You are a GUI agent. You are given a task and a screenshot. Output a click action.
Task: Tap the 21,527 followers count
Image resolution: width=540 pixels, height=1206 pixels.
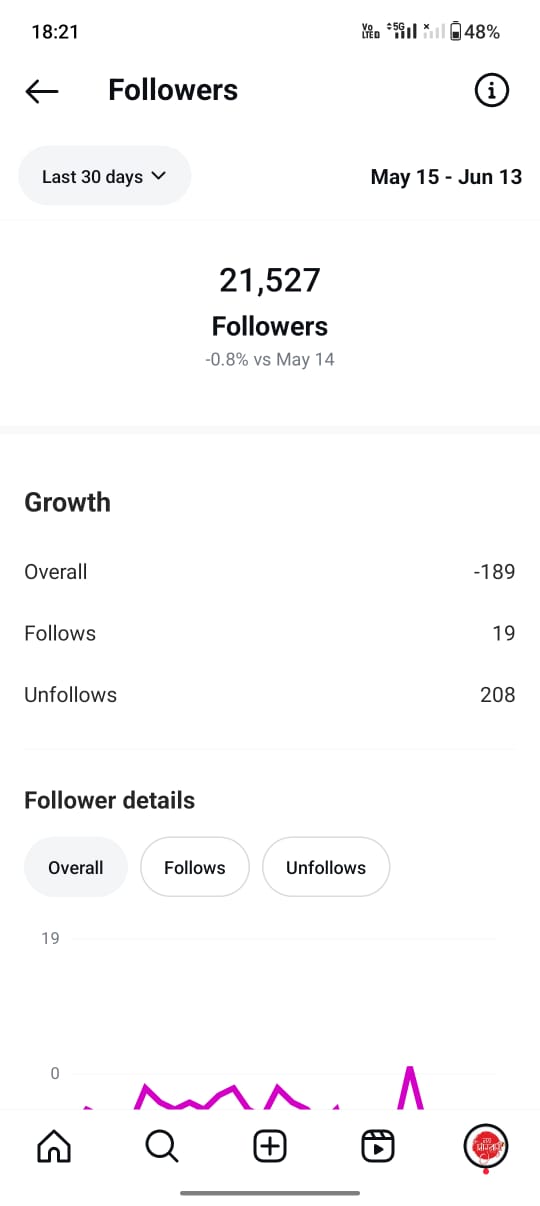pyautogui.click(x=270, y=281)
